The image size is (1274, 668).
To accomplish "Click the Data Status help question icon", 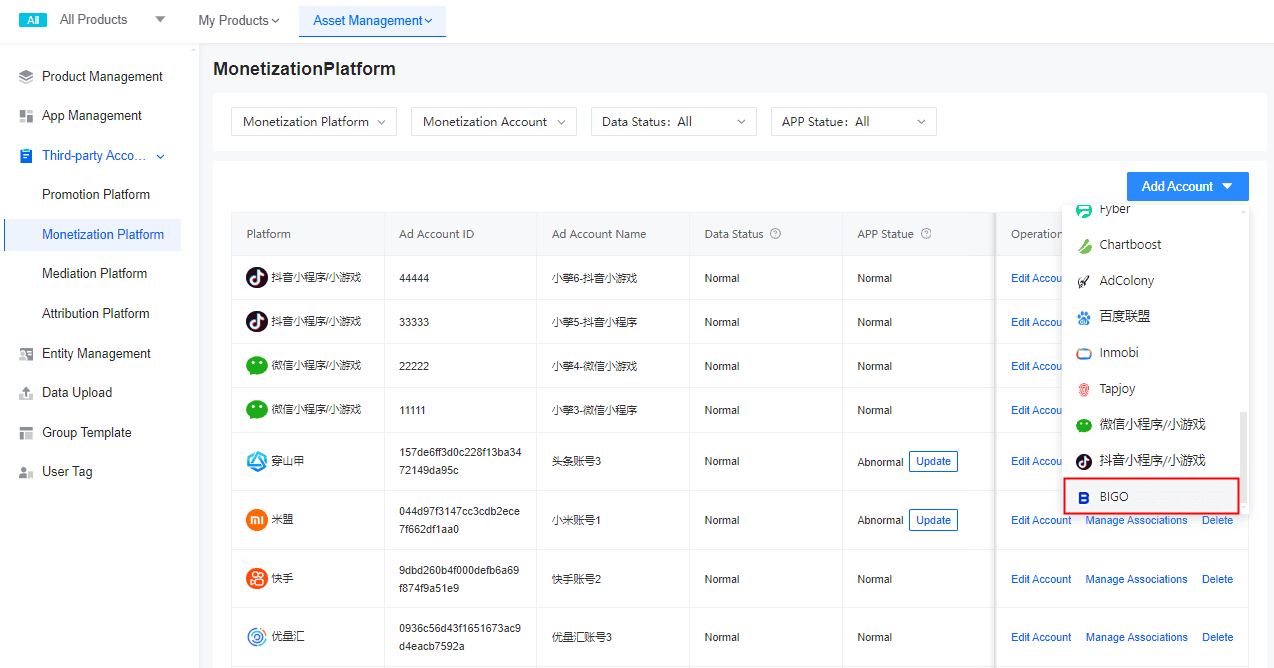I will (x=775, y=234).
